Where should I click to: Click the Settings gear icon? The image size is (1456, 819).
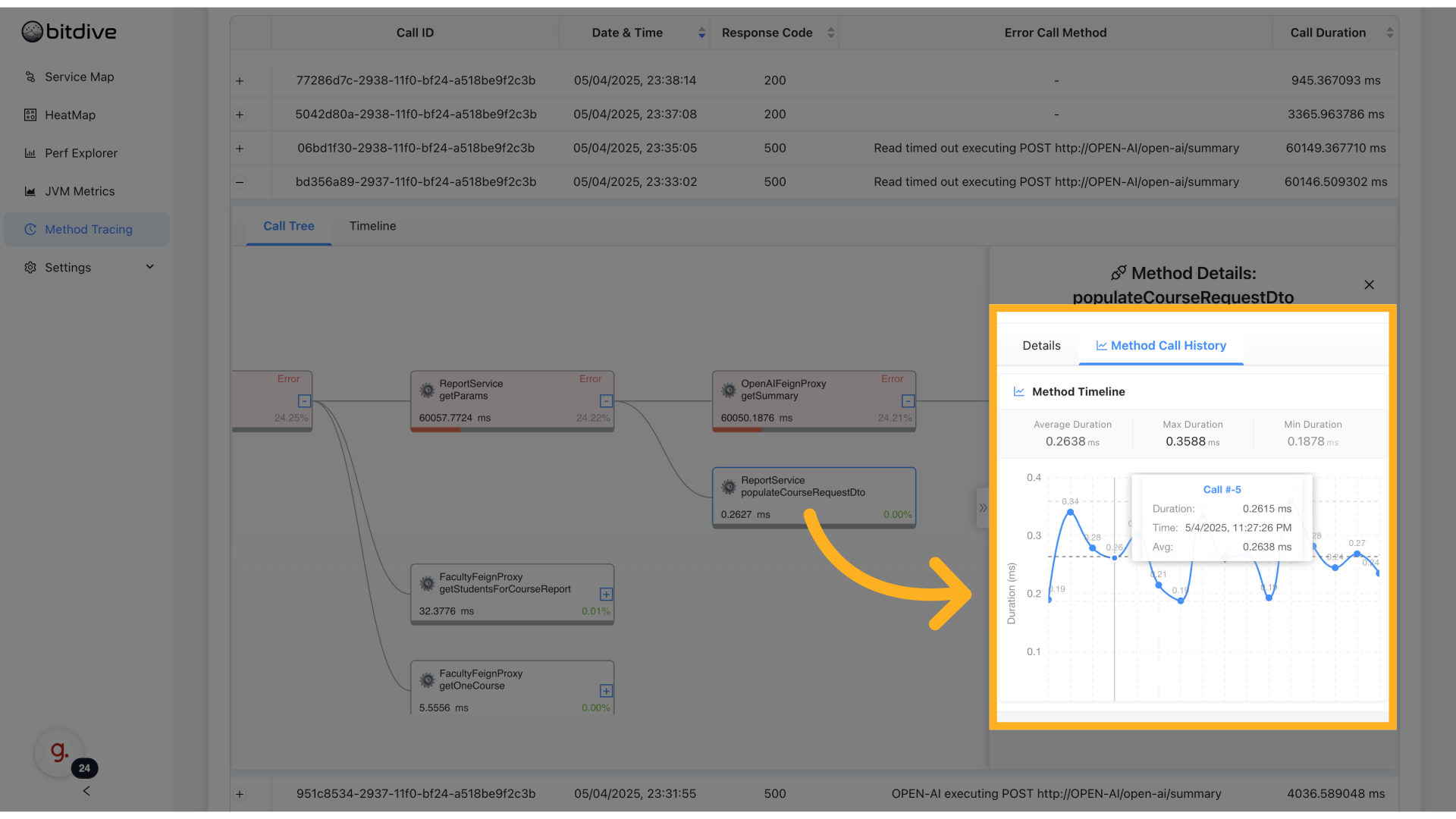coord(30,267)
